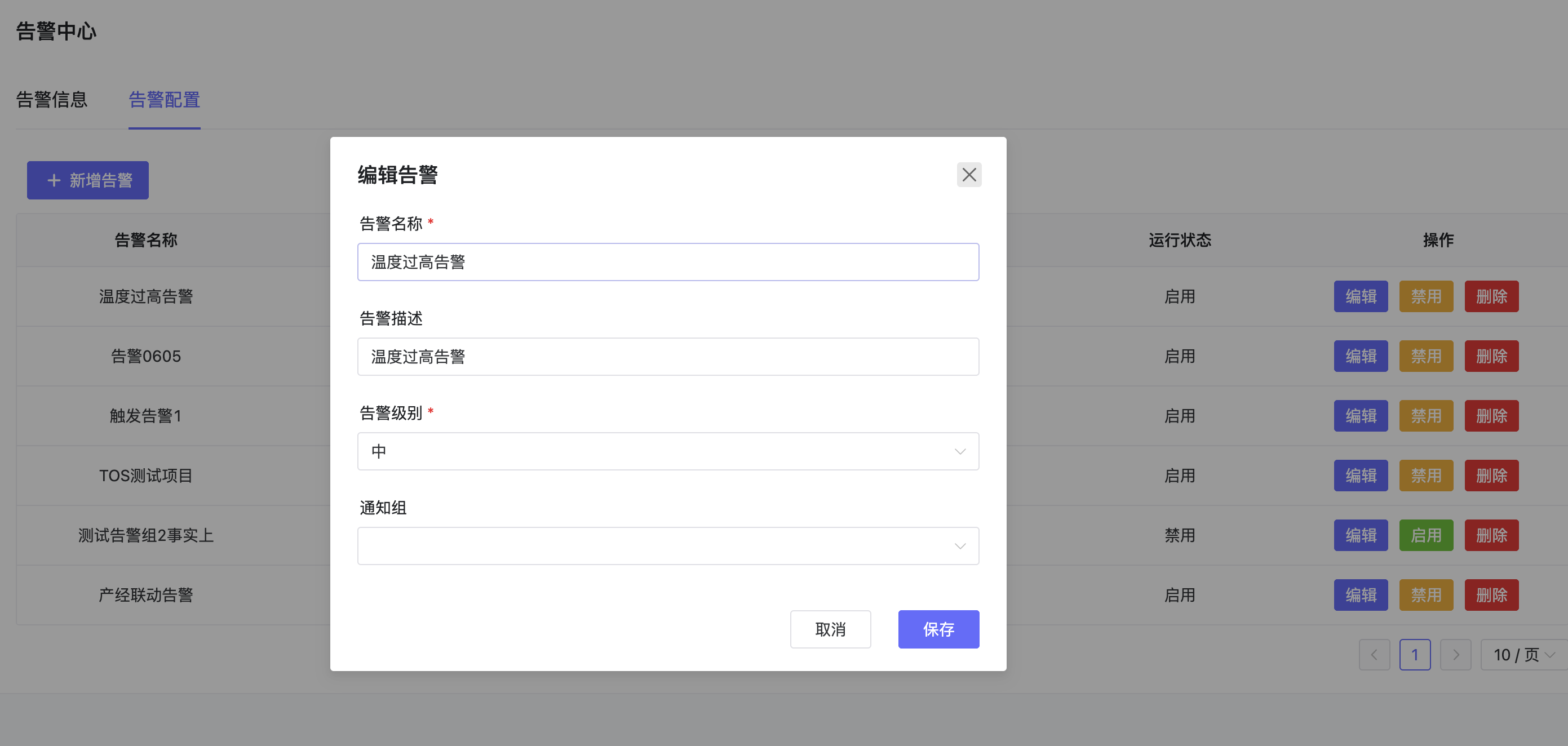Disable 告警0605 using its 禁用 button

pyautogui.click(x=1426, y=356)
